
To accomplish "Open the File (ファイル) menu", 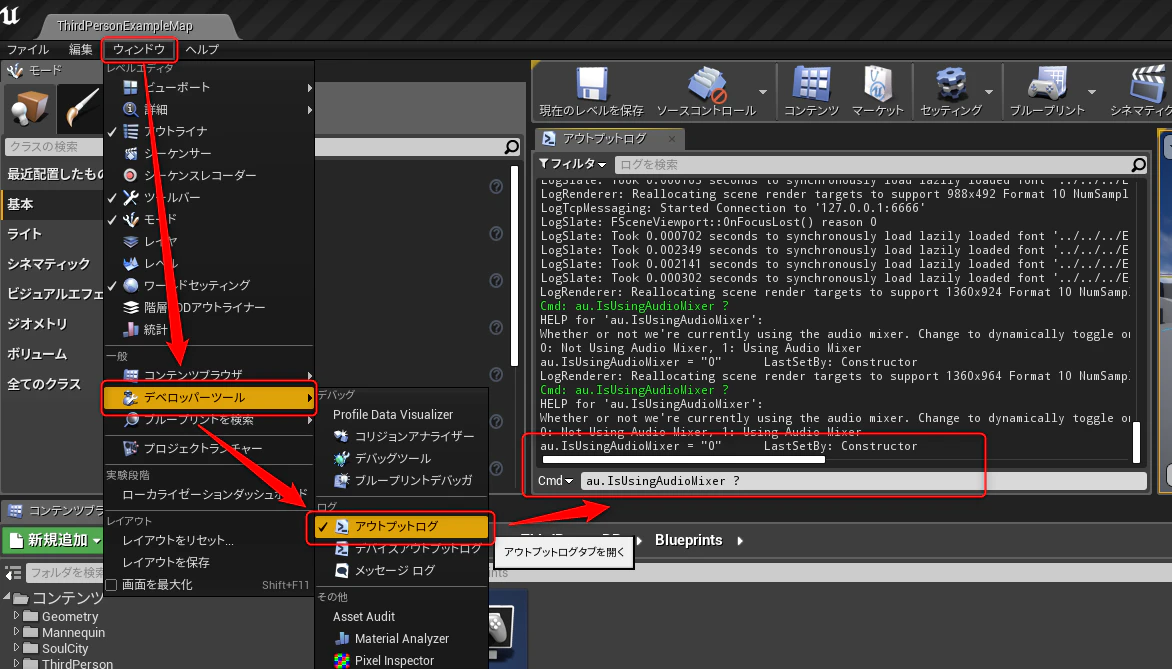I will pos(28,49).
